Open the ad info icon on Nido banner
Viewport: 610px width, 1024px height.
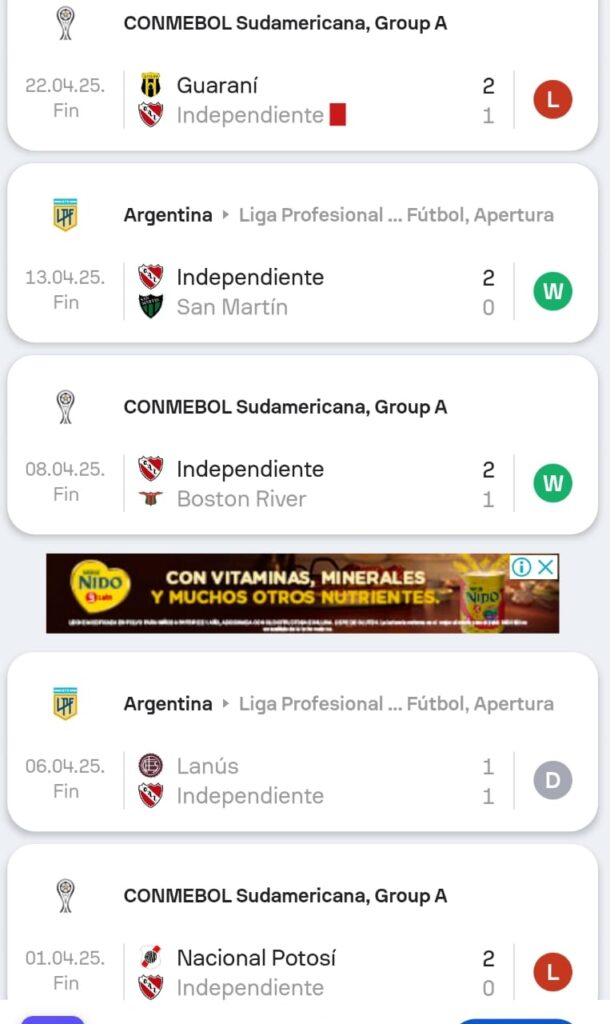(521, 567)
